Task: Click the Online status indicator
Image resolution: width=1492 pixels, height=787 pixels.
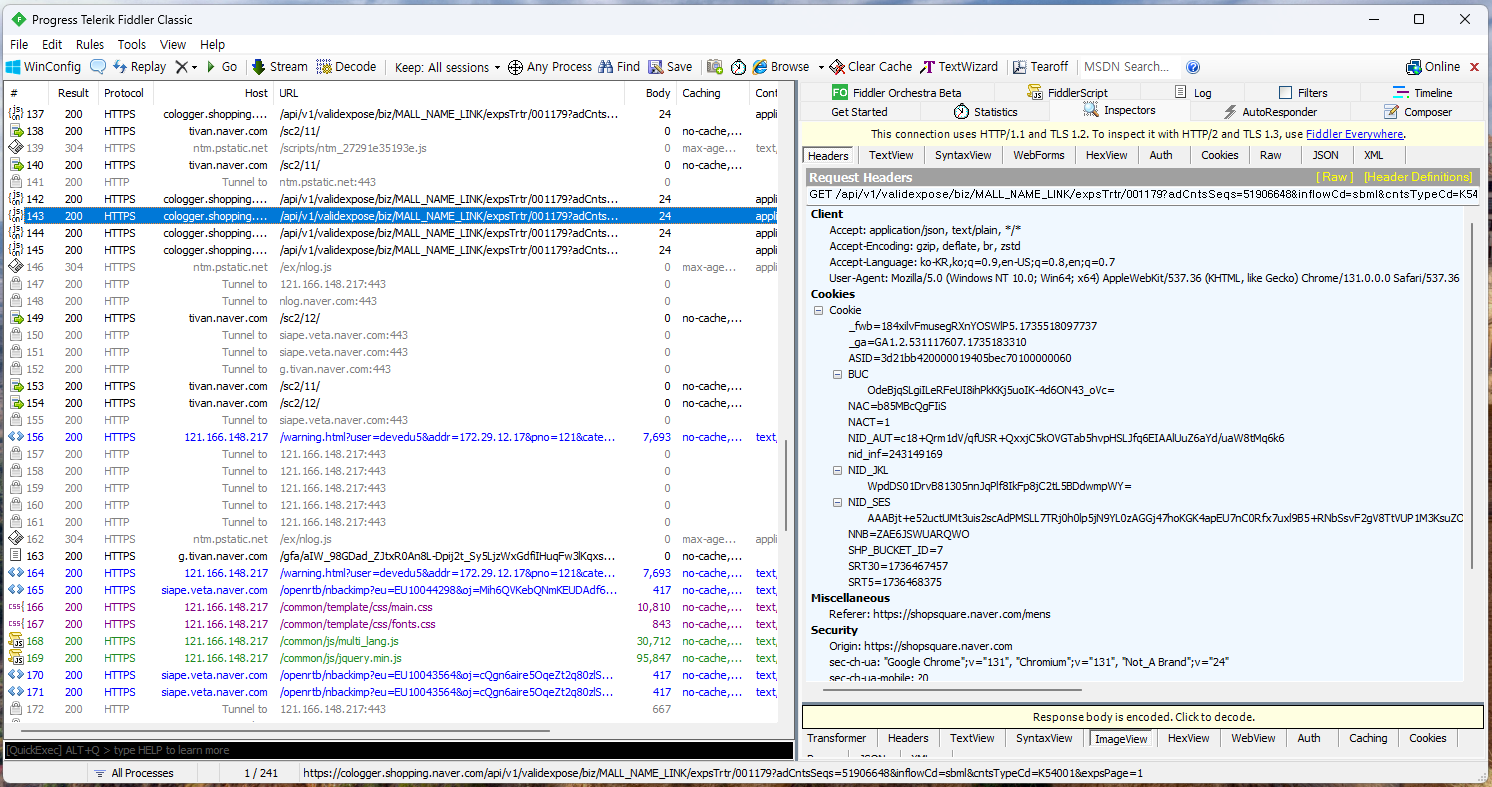Action: click(x=1433, y=67)
